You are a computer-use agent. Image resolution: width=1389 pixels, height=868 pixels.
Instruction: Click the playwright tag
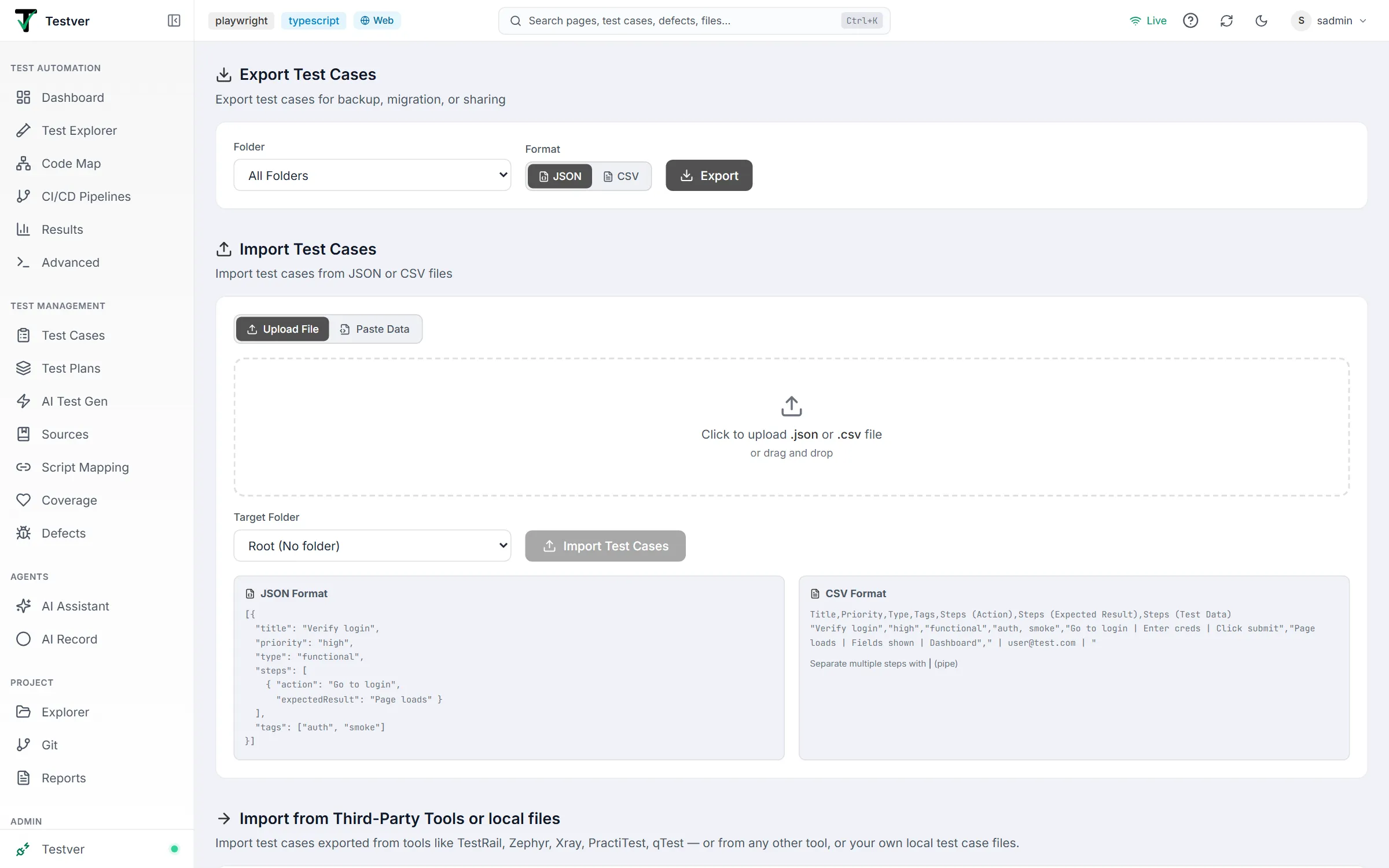[x=241, y=21]
